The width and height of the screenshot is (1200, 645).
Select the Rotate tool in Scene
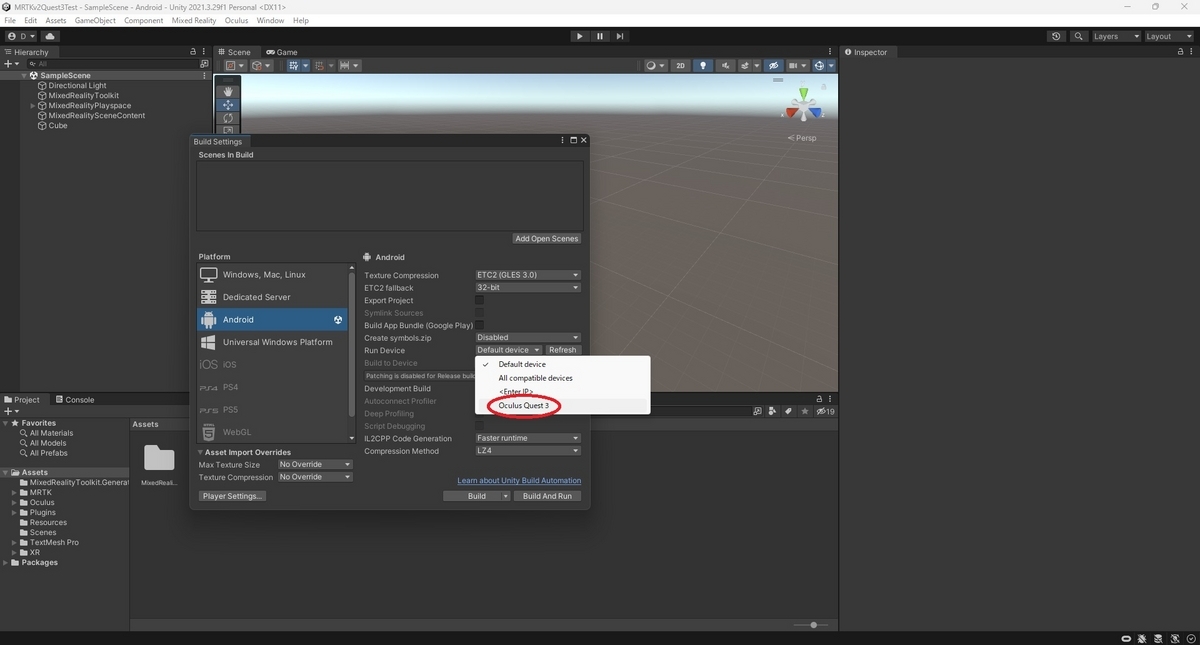point(228,118)
